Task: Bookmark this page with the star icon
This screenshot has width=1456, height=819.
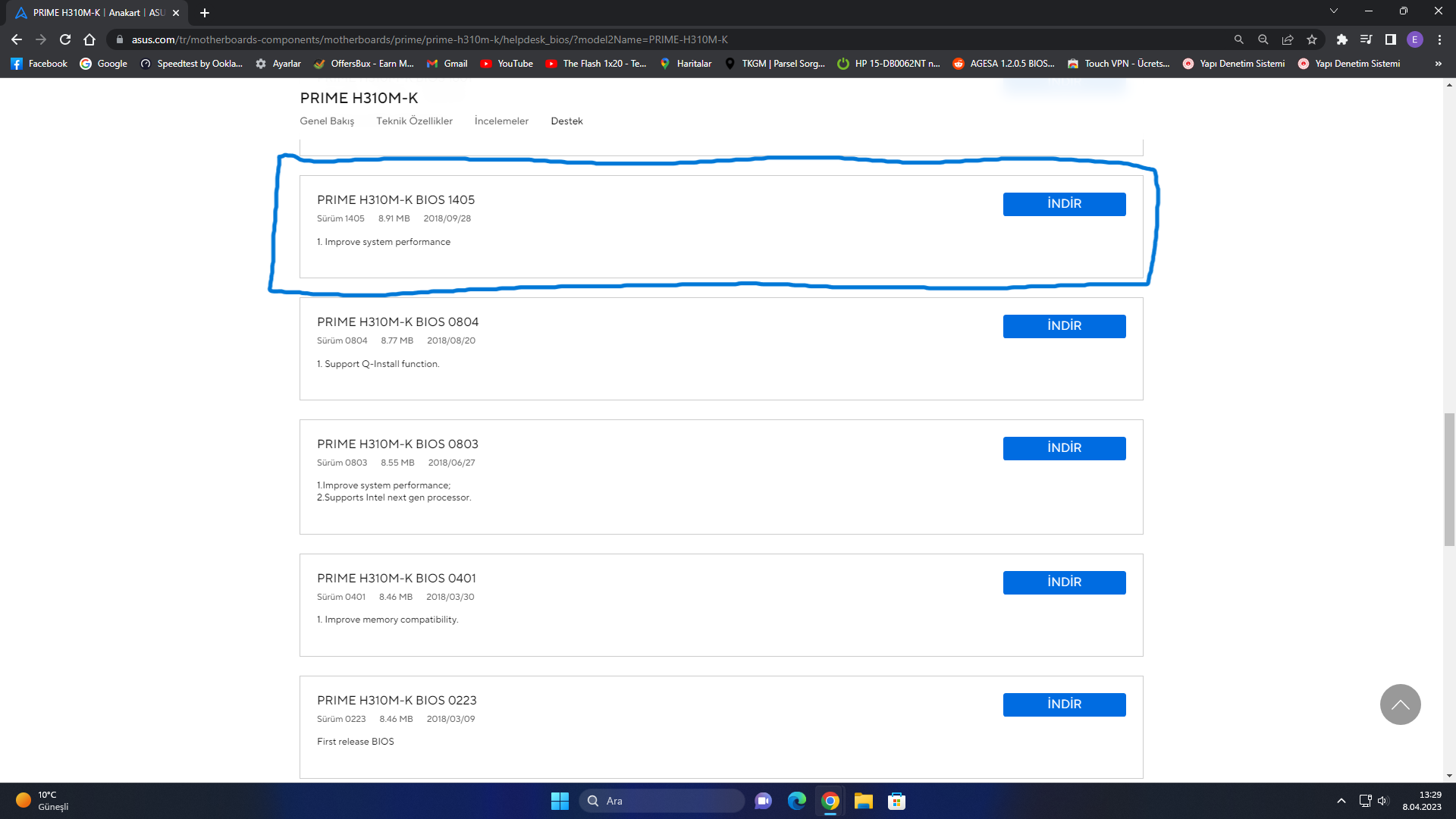Action: click(x=1312, y=39)
